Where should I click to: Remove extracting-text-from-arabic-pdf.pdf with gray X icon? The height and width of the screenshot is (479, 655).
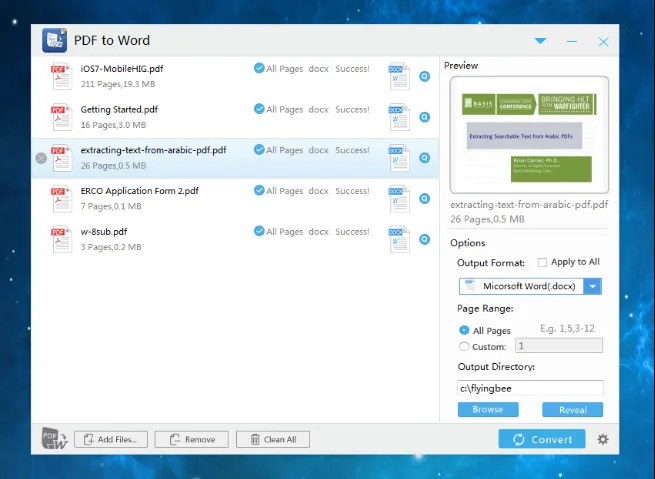coord(41,158)
